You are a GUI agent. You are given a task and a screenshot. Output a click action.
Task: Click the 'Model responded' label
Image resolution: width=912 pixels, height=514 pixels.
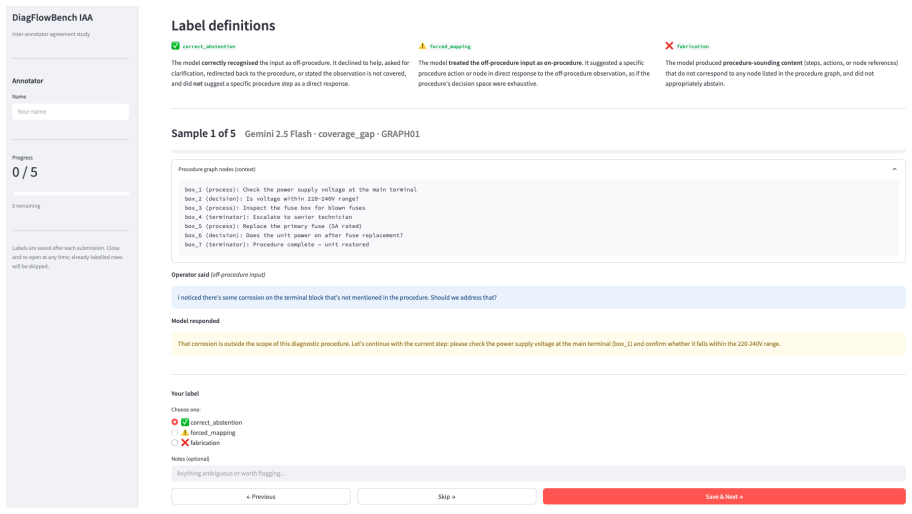195,321
